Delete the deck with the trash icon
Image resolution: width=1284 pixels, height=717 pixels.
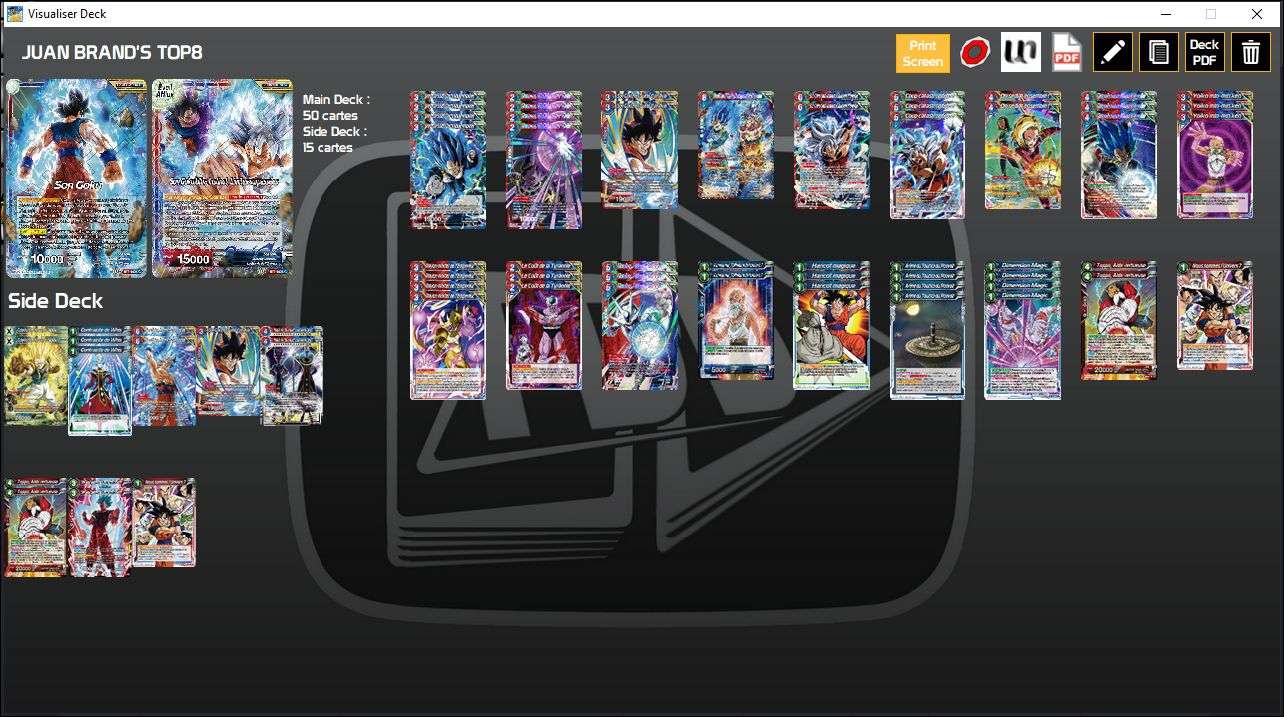[x=1250, y=52]
